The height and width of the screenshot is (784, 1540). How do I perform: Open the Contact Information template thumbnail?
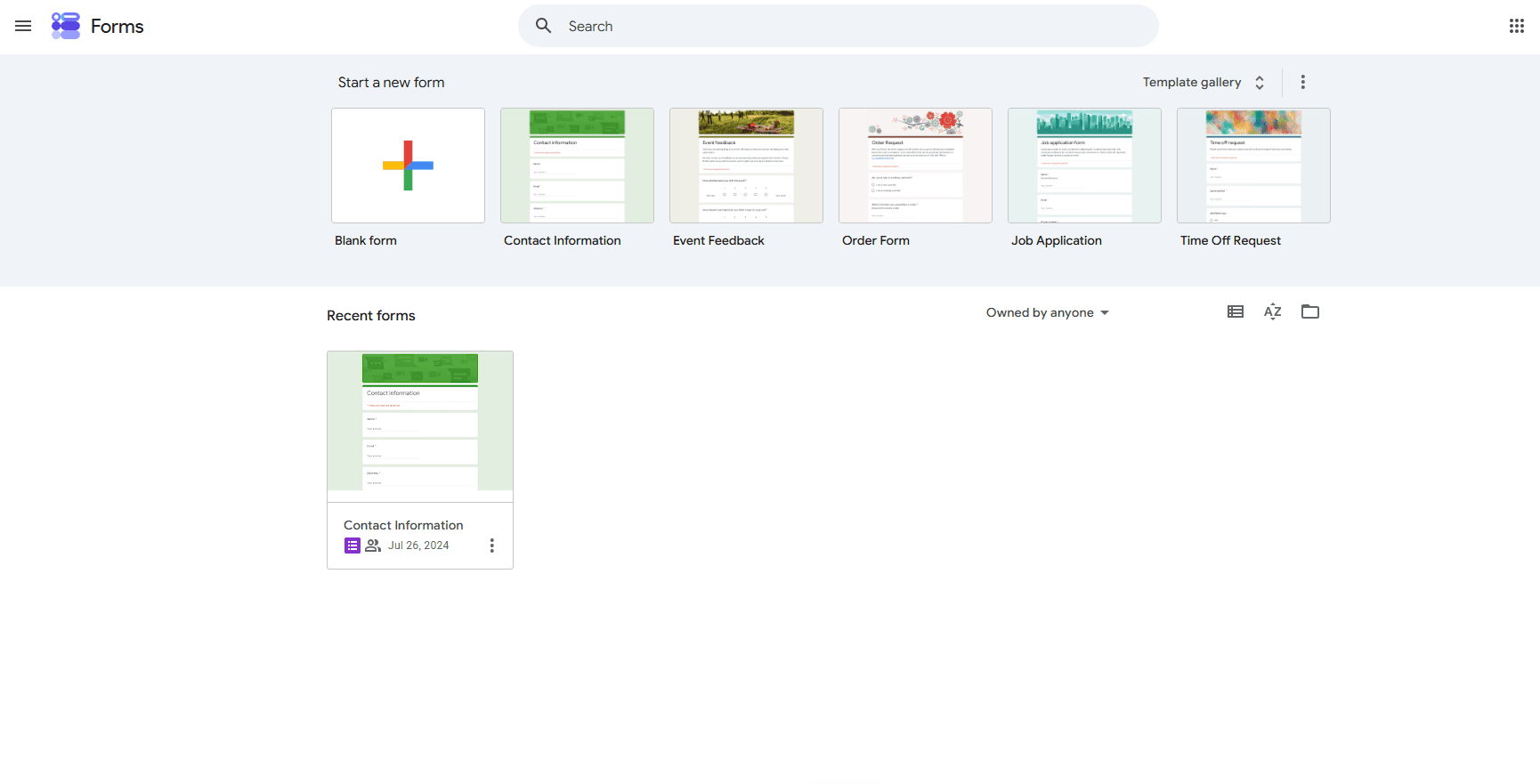[577, 166]
